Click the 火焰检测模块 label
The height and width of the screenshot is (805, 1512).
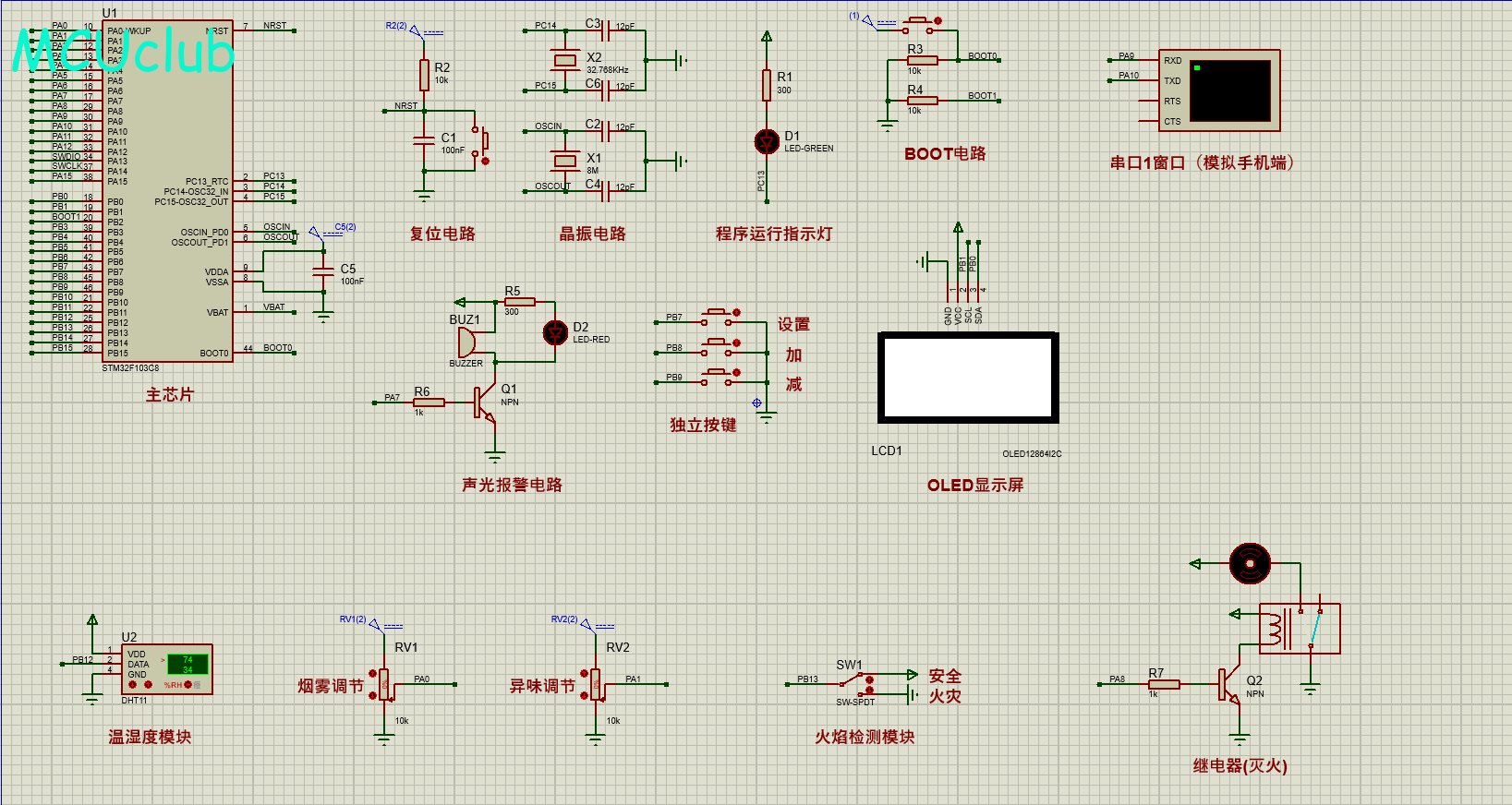click(x=865, y=737)
